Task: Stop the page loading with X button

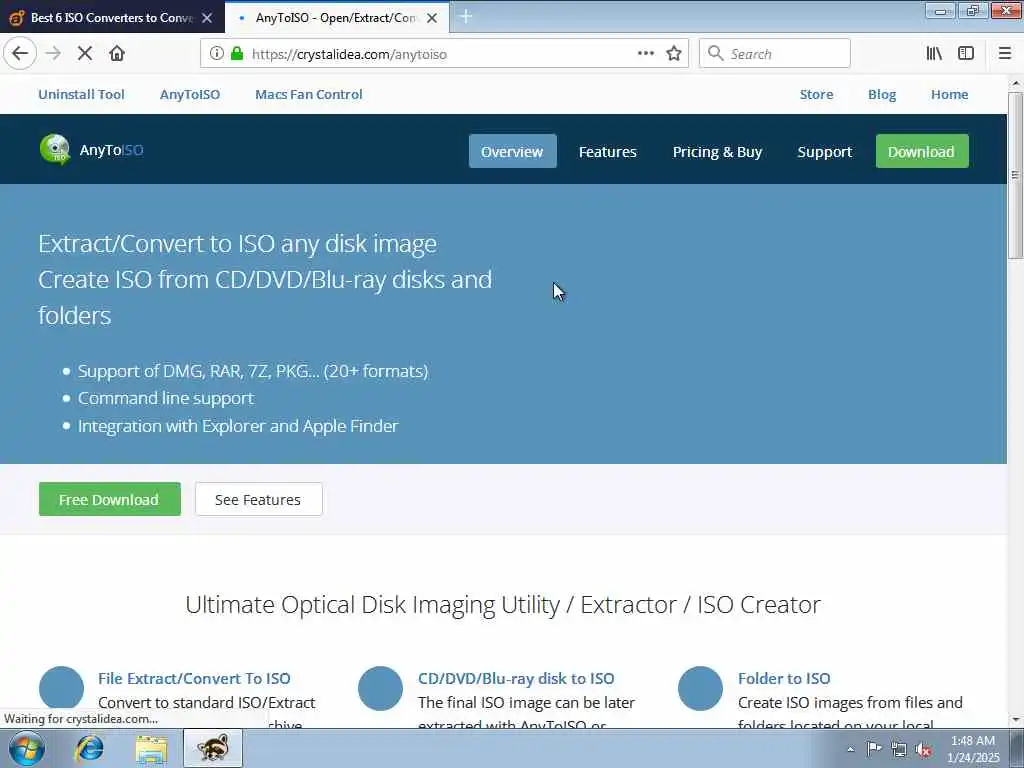Action: (85, 54)
